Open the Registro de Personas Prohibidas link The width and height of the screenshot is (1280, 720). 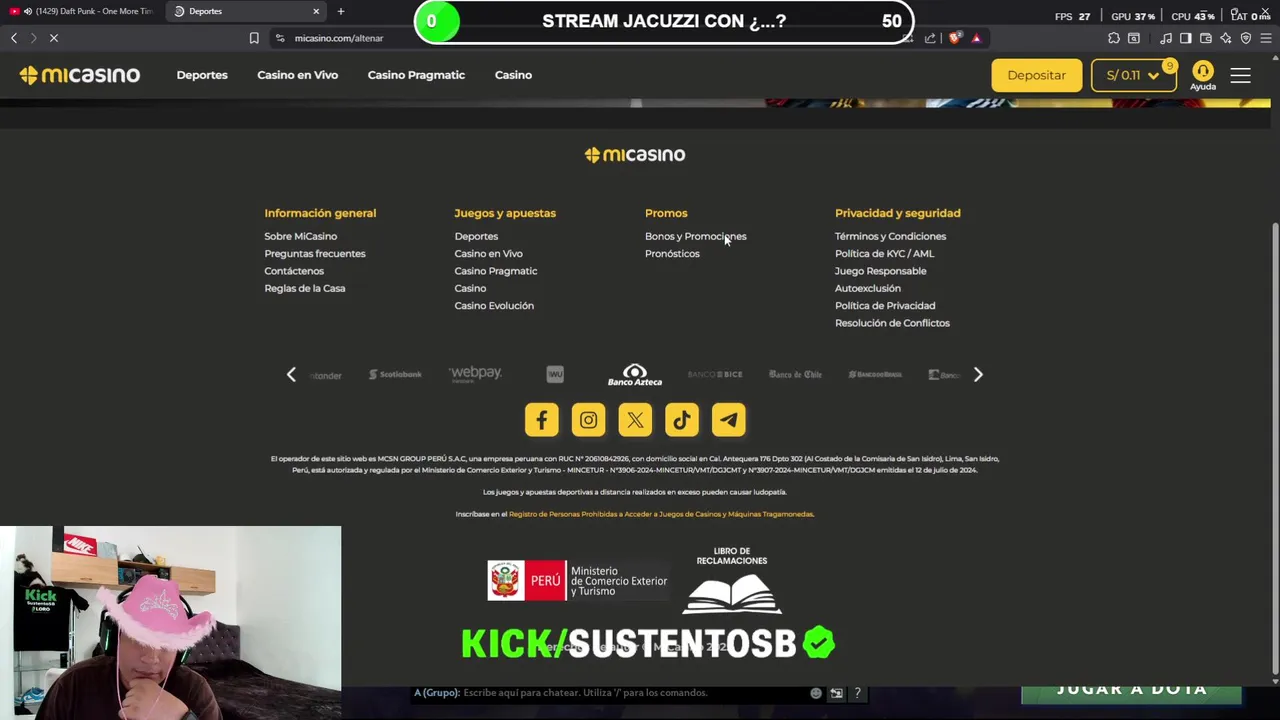661,514
